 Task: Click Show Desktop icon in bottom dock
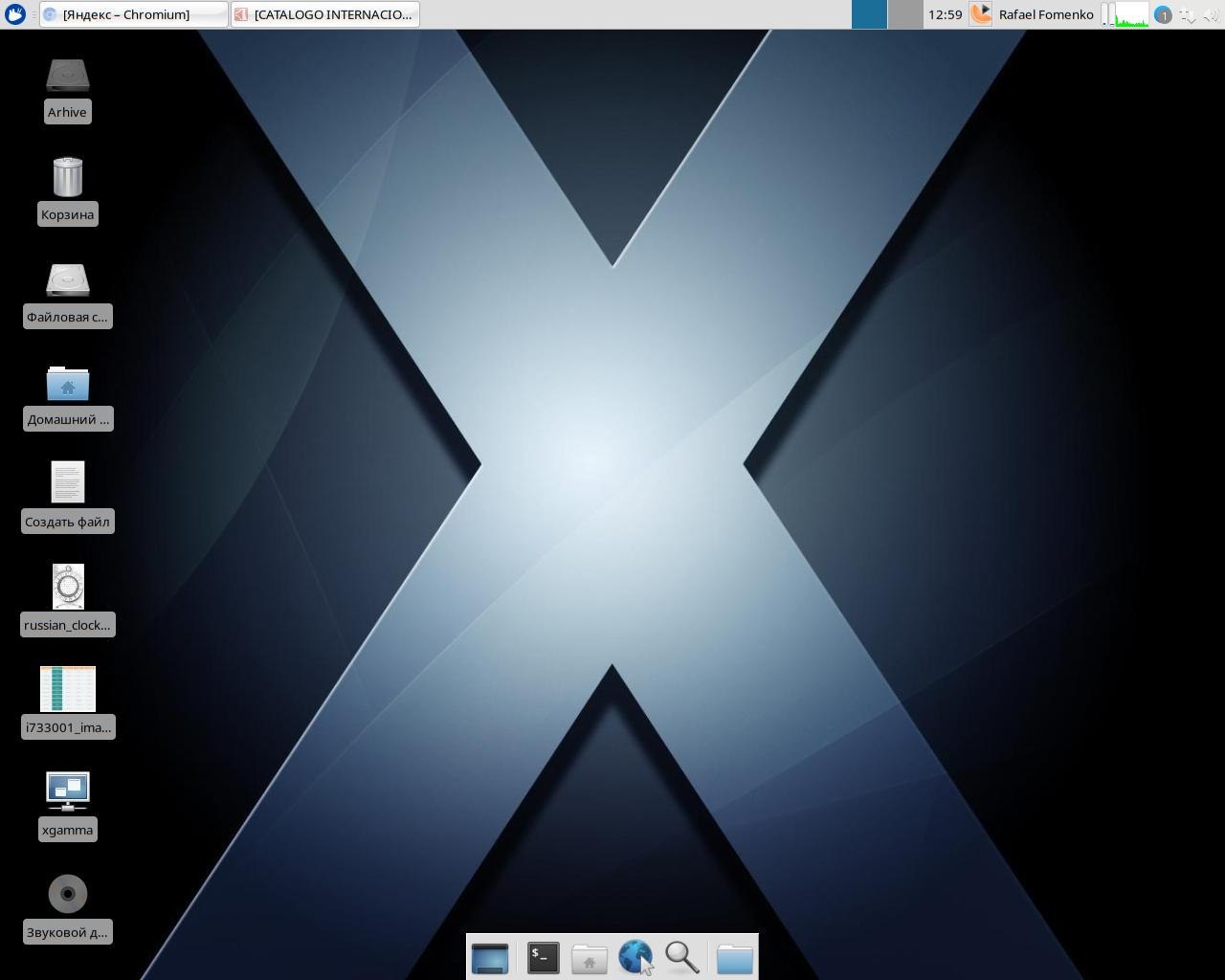(x=490, y=957)
